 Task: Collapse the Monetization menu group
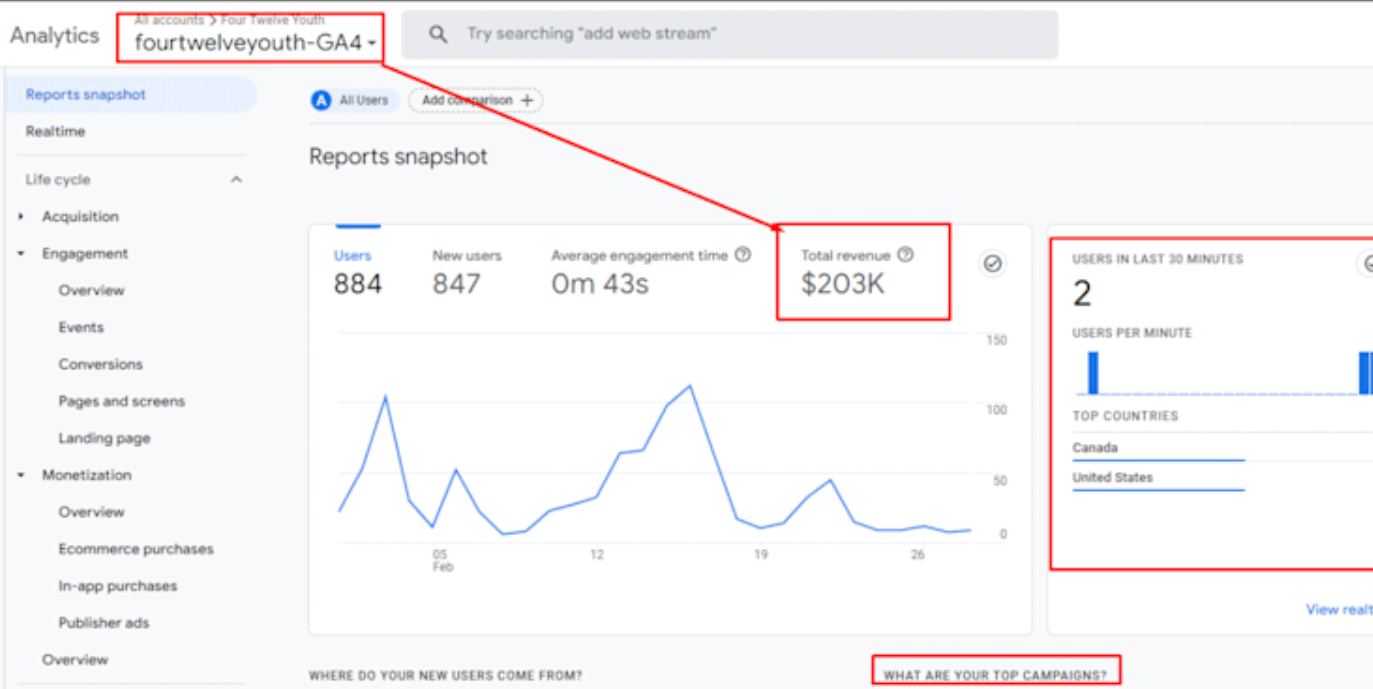point(22,476)
